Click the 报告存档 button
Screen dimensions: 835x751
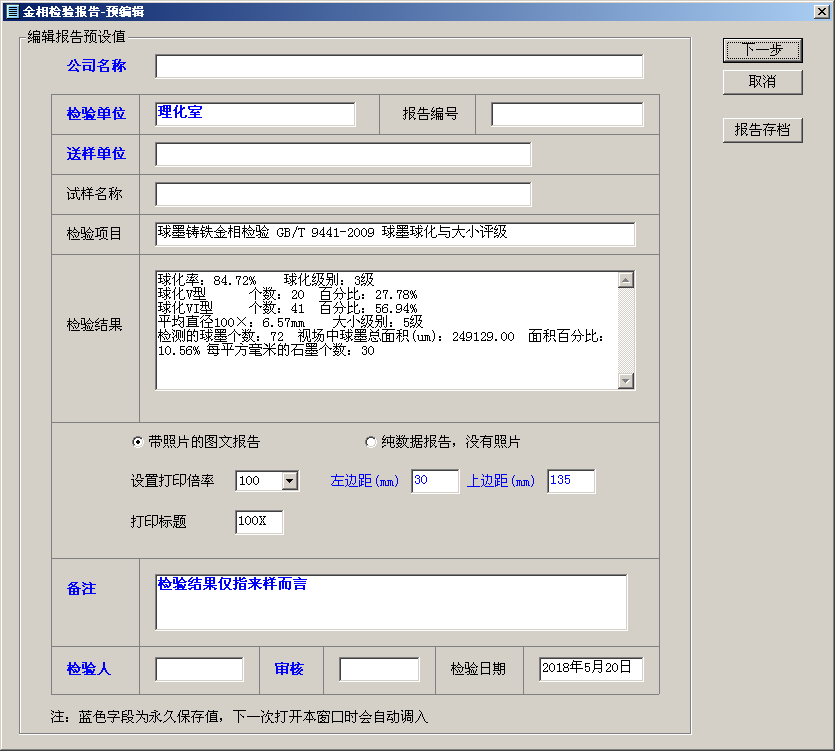click(x=762, y=130)
